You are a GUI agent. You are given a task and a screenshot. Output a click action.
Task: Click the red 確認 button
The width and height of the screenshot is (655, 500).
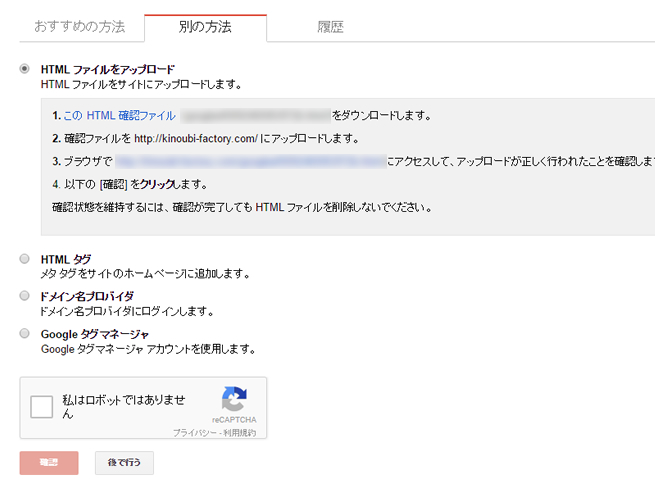49,462
